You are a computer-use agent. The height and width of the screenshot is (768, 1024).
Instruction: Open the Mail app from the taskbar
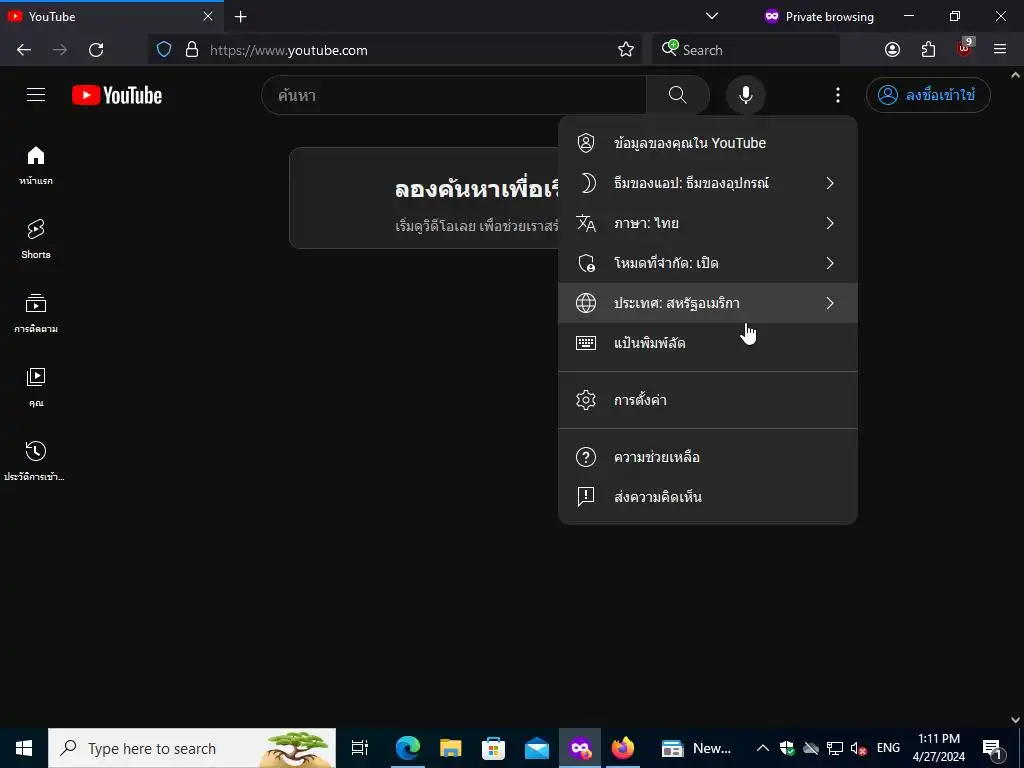tap(537, 748)
